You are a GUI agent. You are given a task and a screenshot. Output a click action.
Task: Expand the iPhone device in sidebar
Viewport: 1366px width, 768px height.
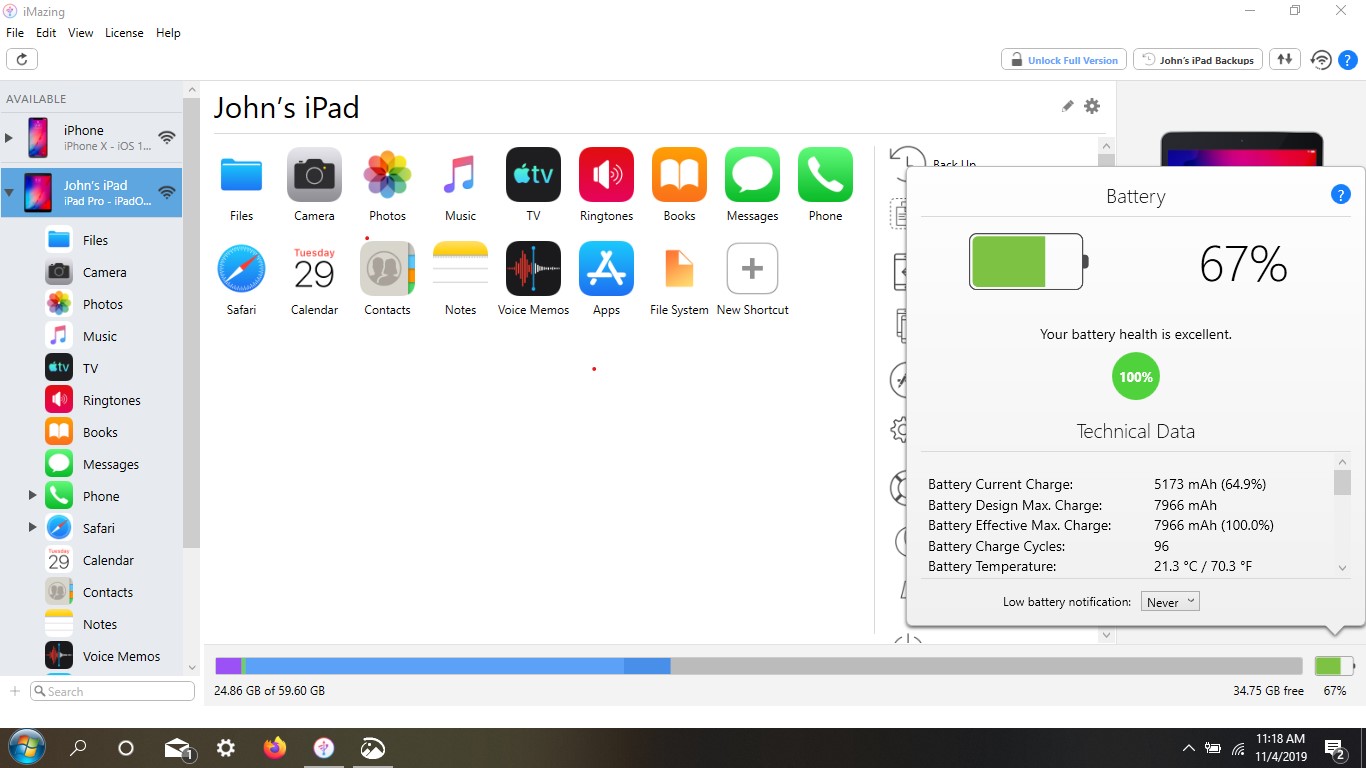(9, 137)
